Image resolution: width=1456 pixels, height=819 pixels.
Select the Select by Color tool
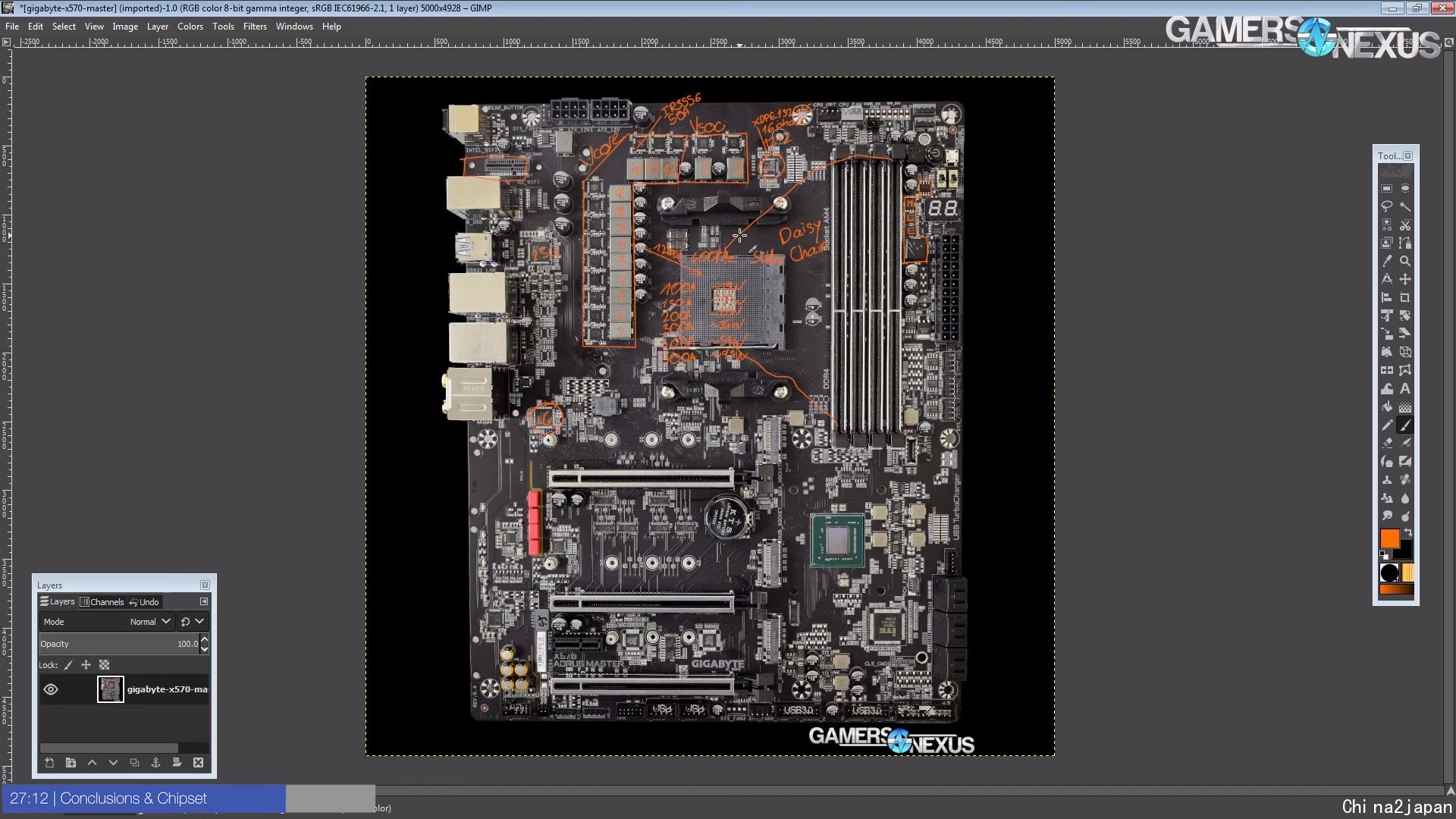[1387, 224]
